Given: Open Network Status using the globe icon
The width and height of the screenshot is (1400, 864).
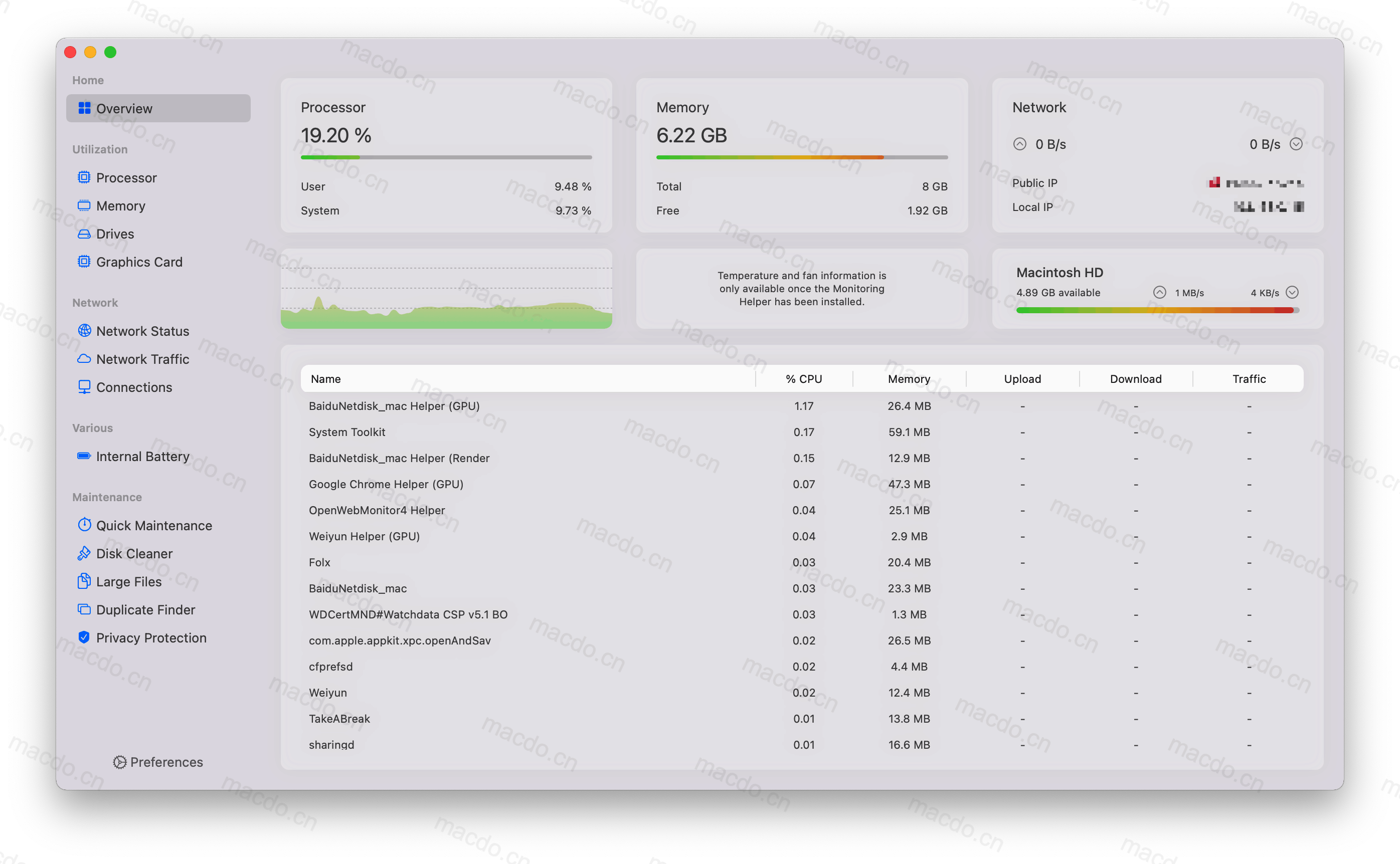Looking at the screenshot, I should coord(85,331).
